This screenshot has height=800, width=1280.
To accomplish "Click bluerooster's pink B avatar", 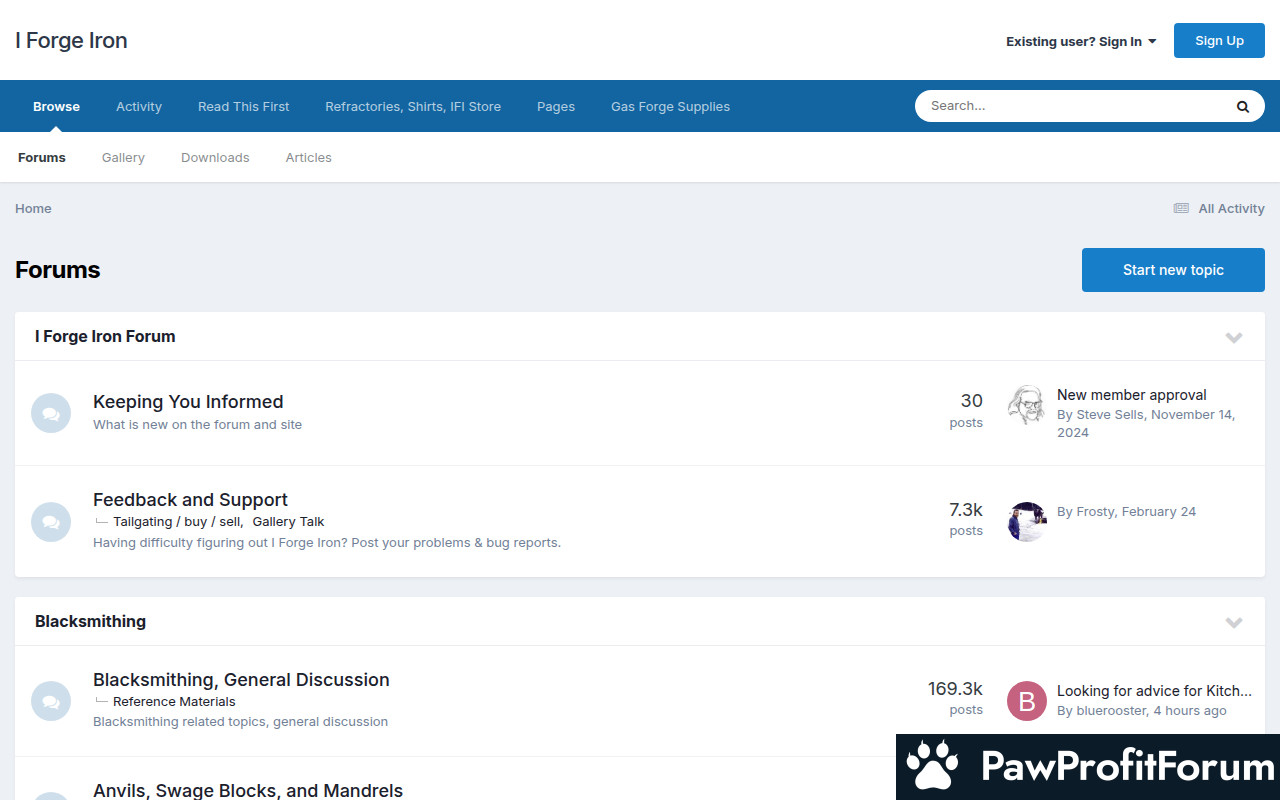I will tap(1026, 701).
